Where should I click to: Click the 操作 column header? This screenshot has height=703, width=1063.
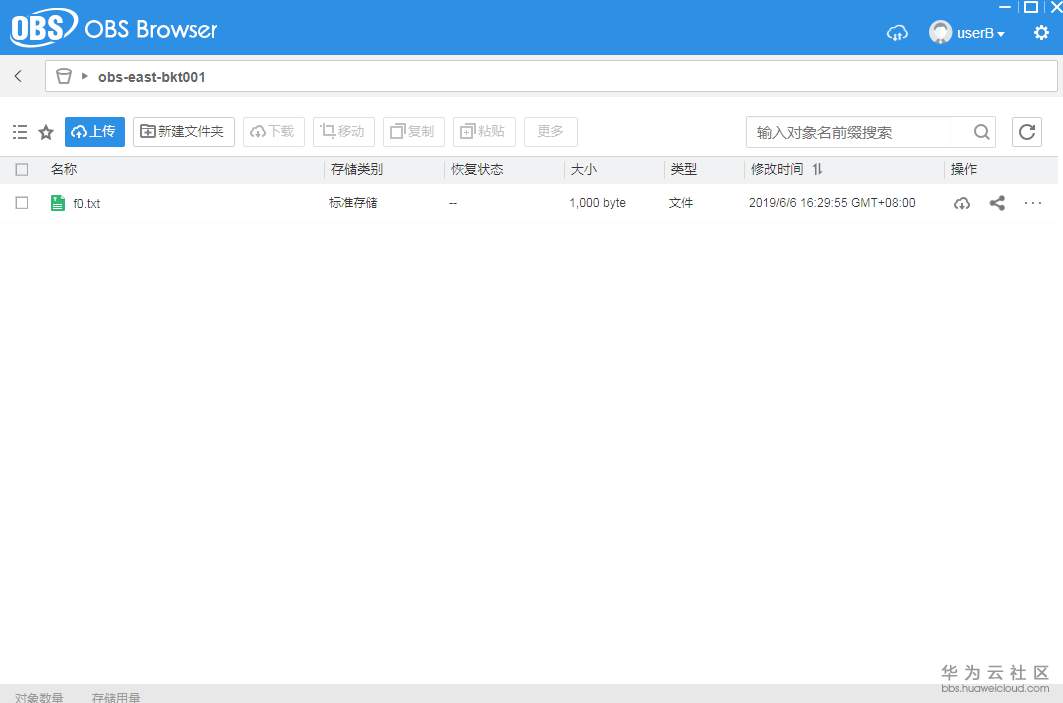pyautogui.click(x=963, y=169)
